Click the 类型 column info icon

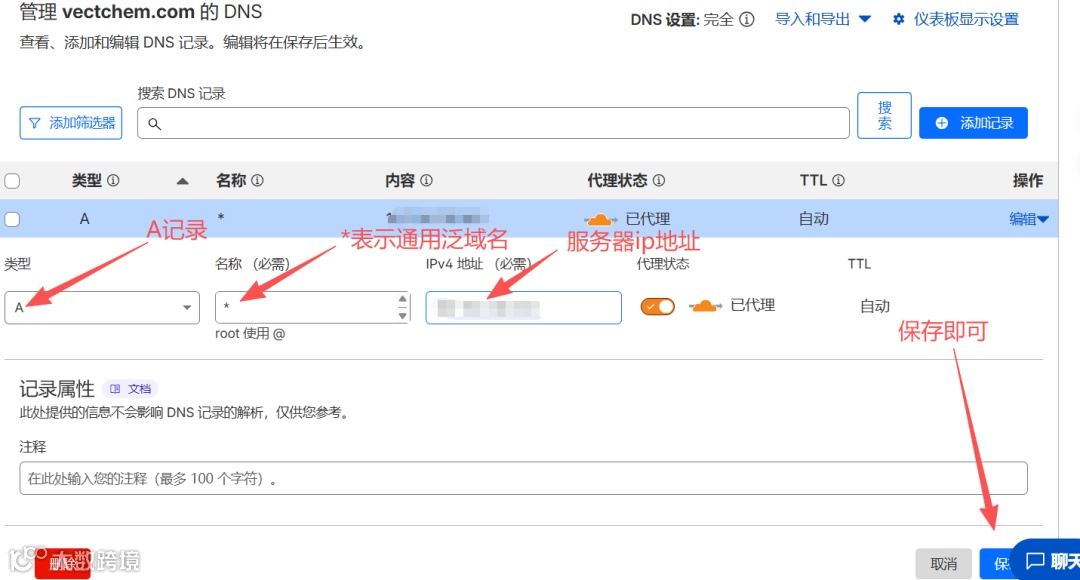(114, 180)
